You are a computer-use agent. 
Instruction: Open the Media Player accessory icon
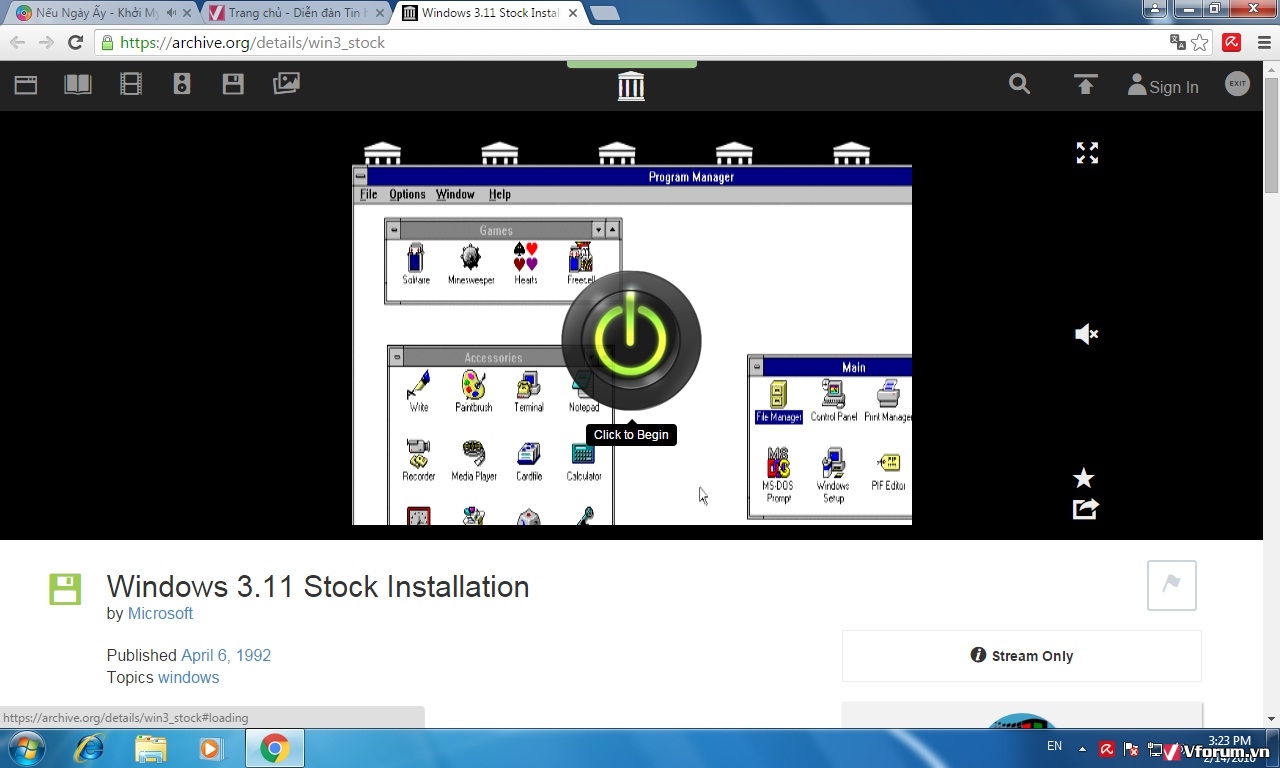[474, 460]
